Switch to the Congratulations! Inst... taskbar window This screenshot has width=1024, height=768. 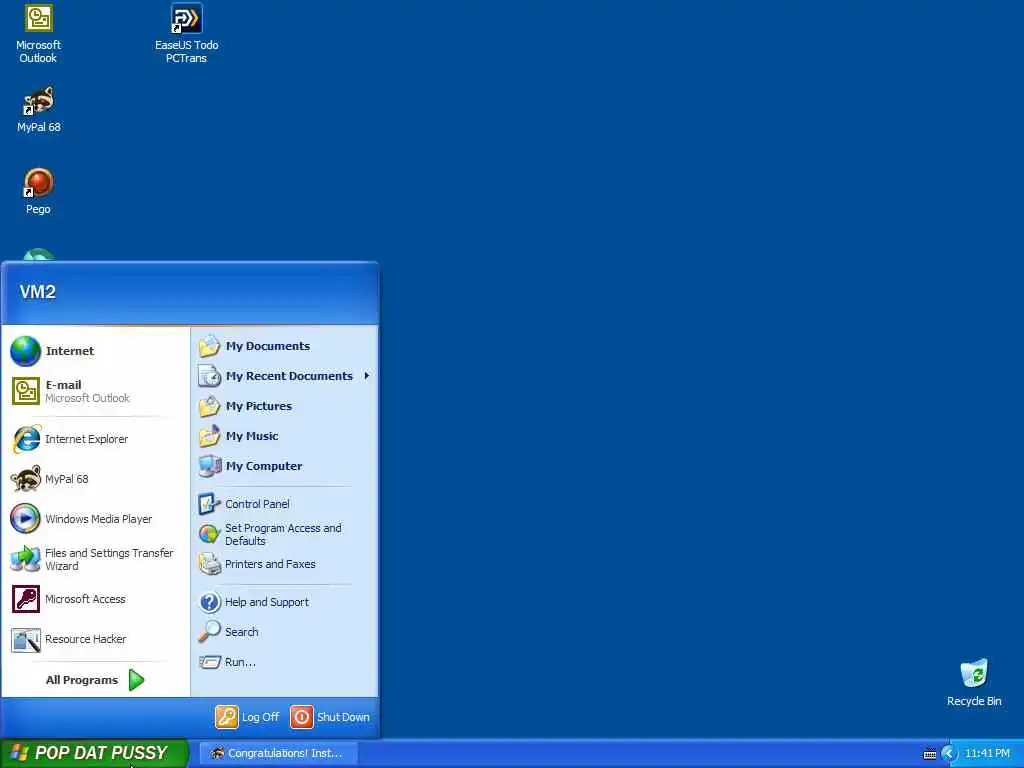tap(279, 753)
